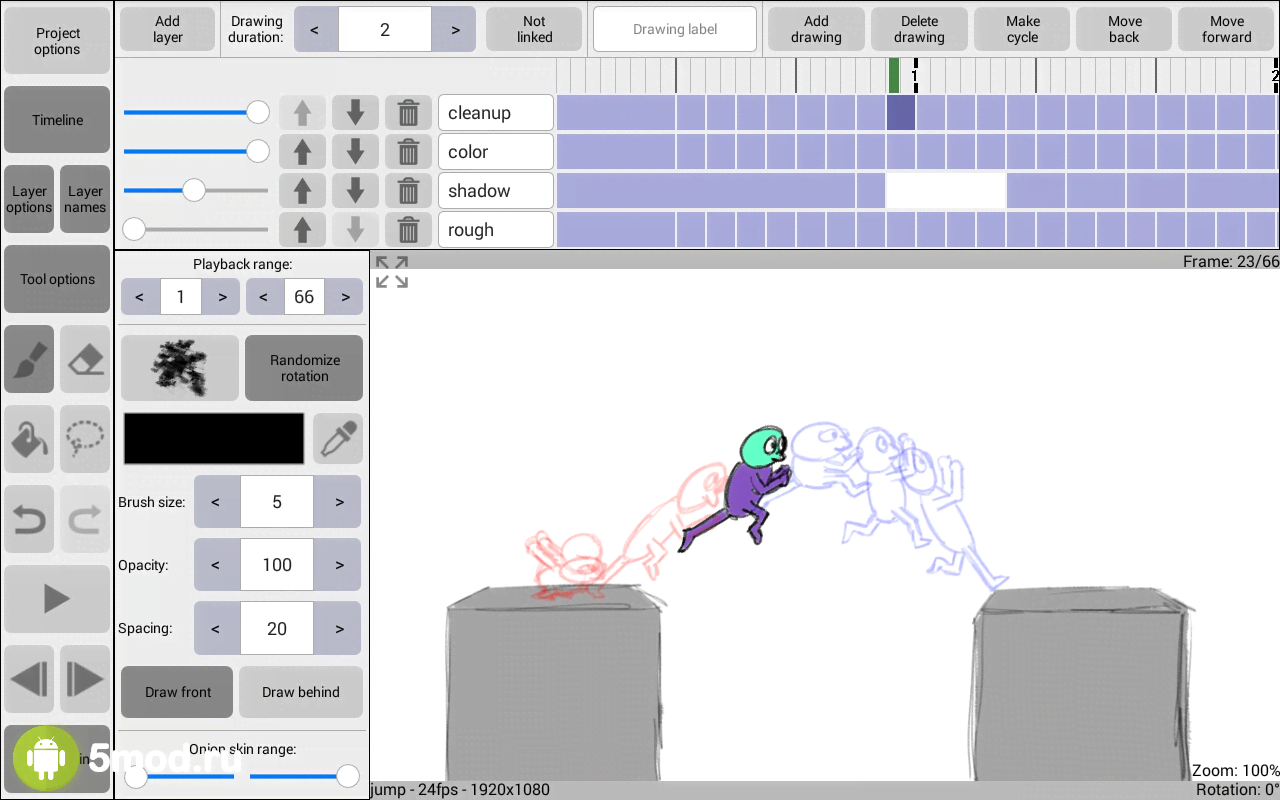Pick a color with the eyedropper
This screenshot has width=1280, height=800.
coord(338,439)
